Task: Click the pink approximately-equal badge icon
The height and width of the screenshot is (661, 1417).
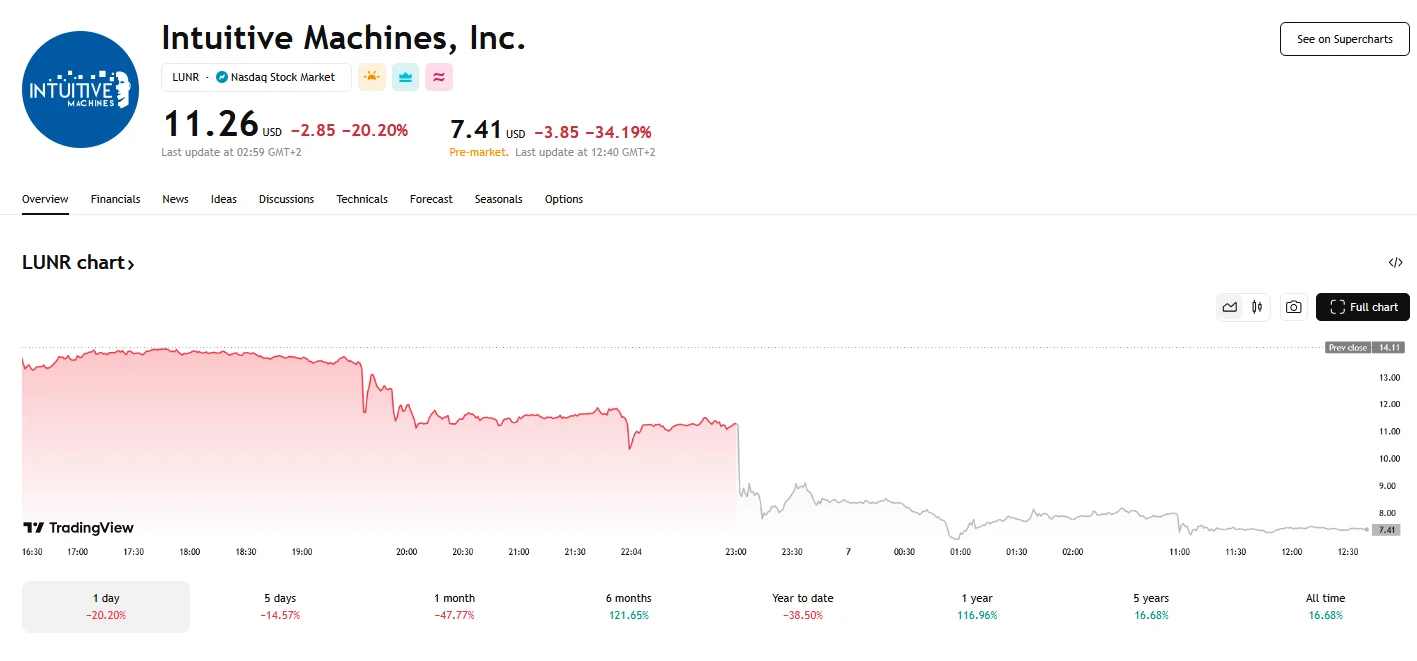Action: click(x=439, y=77)
